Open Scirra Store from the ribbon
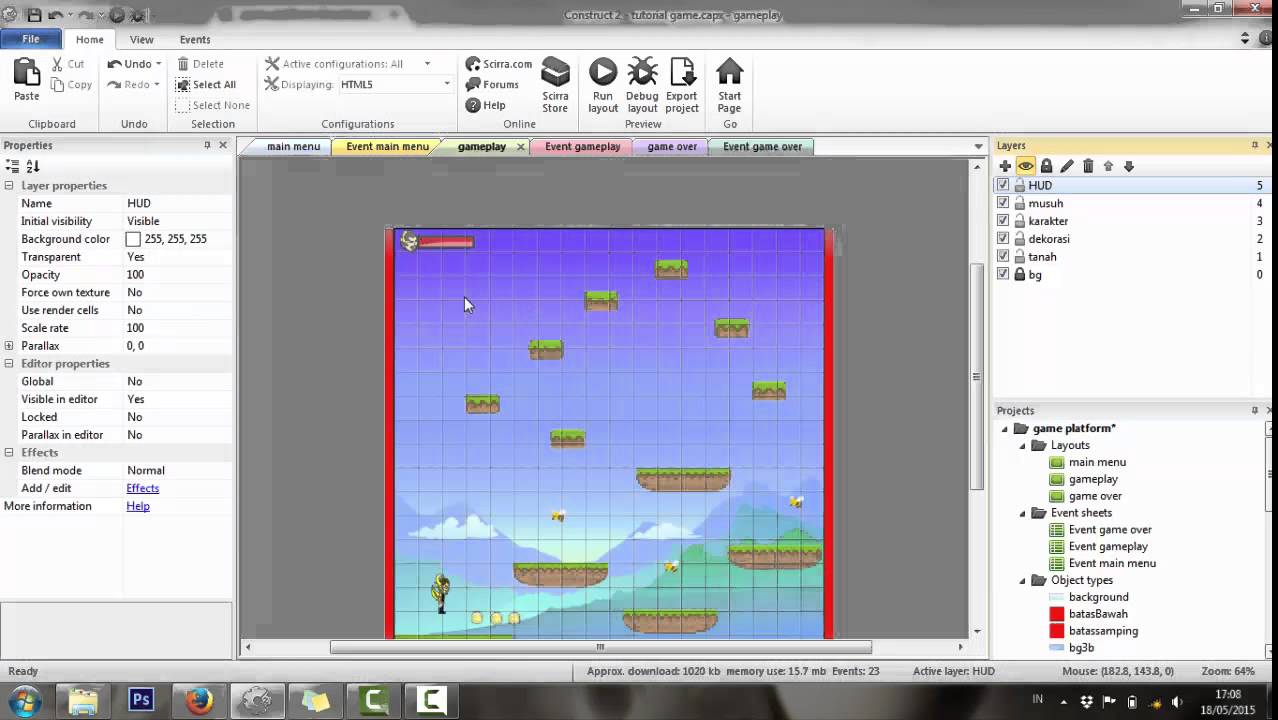 555,85
